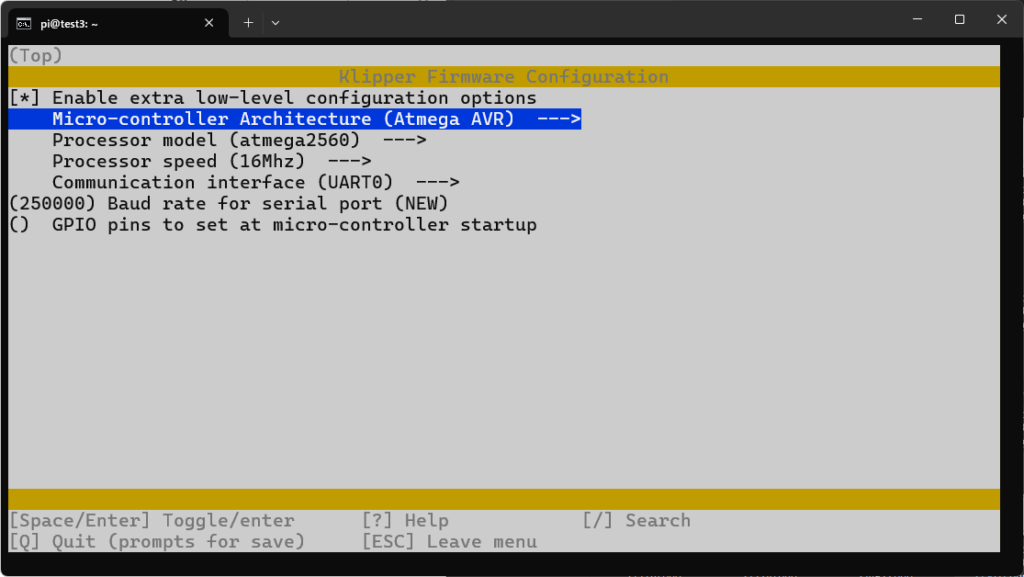Click the [Q] Quit prompt hint

point(156,541)
